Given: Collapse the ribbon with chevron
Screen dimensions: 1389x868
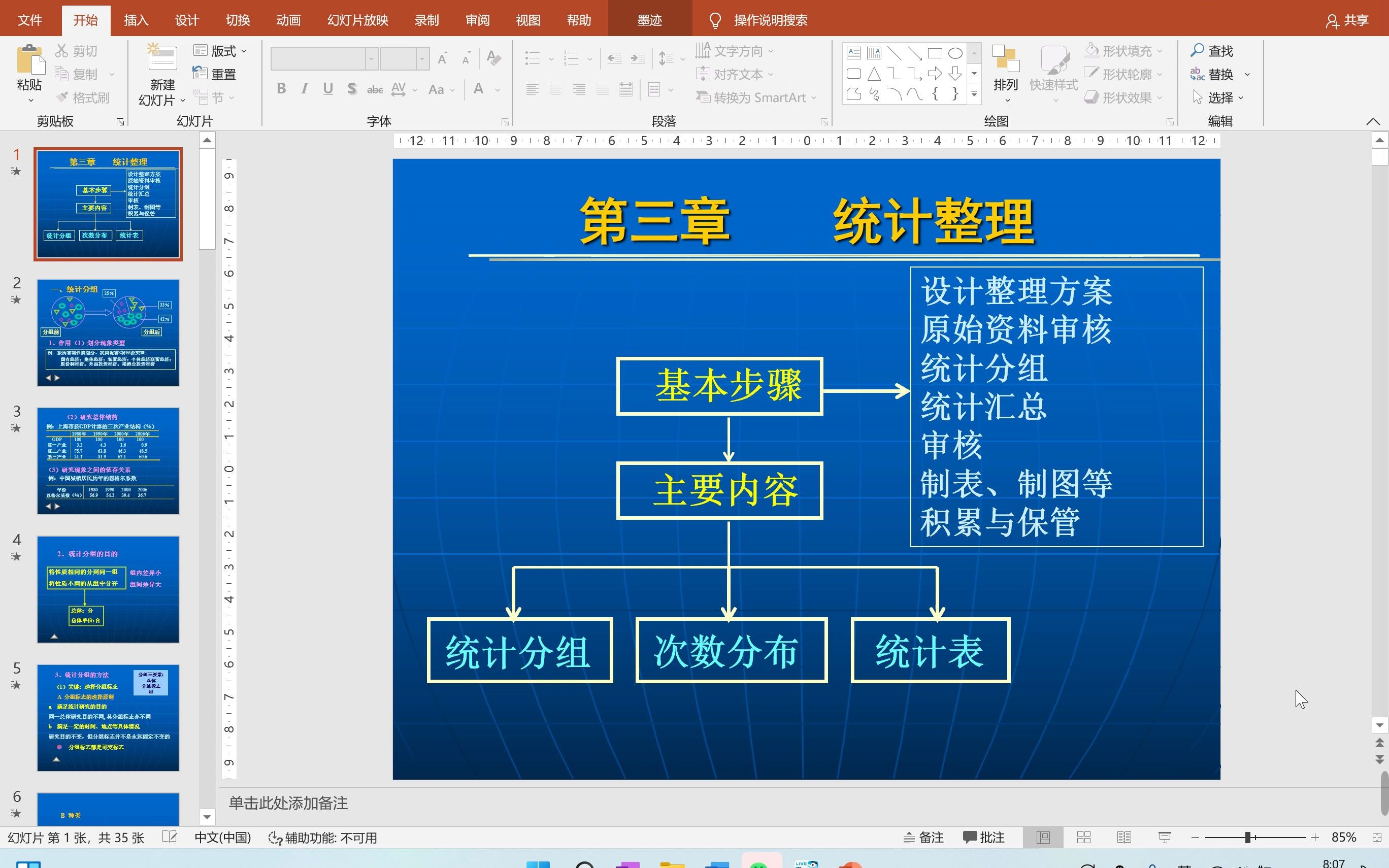Looking at the screenshot, I should pyautogui.click(x=1373, y=121).
